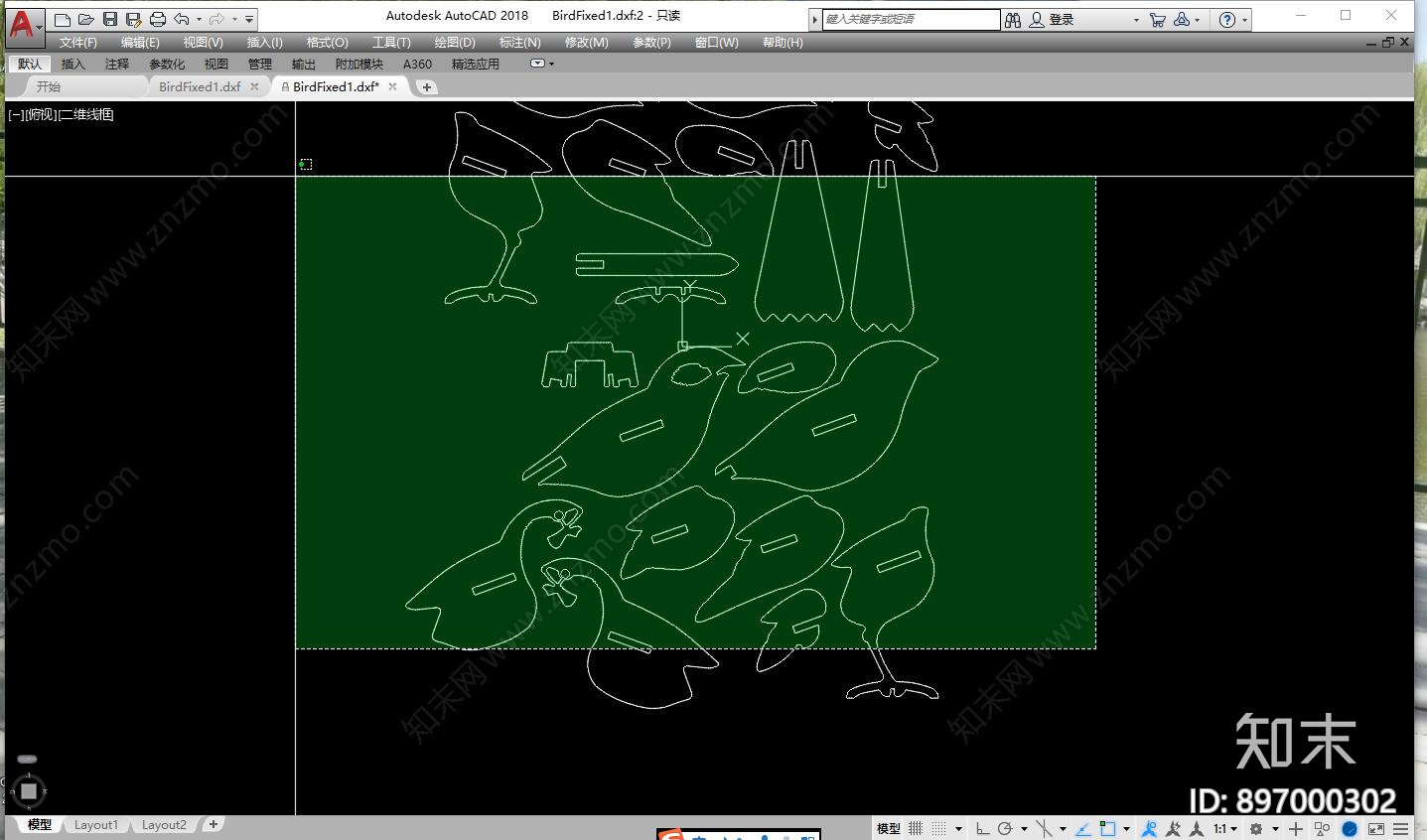1427x840 pixels.
Task: Open the annotation scale 1:1 dropdown
Action: pos(1225,828)
